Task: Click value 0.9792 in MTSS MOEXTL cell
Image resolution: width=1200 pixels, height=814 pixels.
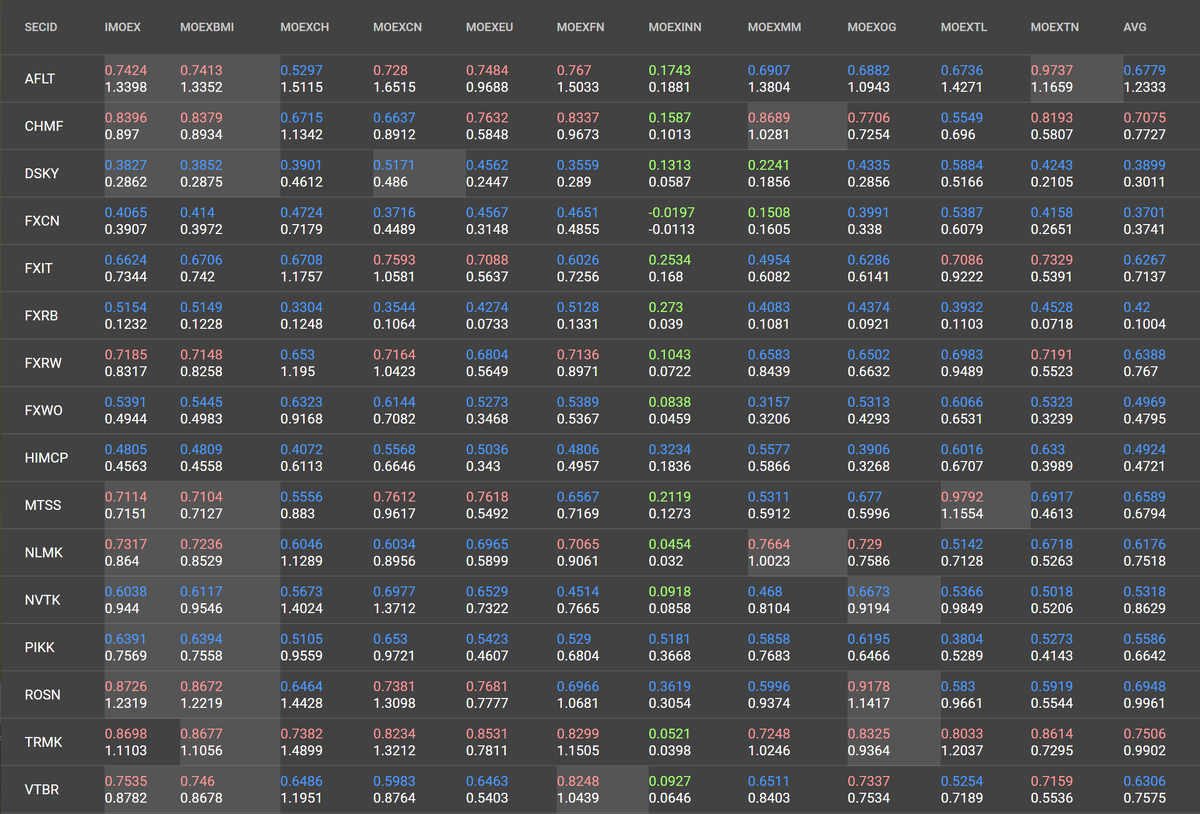Action: [x=961, y=497]
